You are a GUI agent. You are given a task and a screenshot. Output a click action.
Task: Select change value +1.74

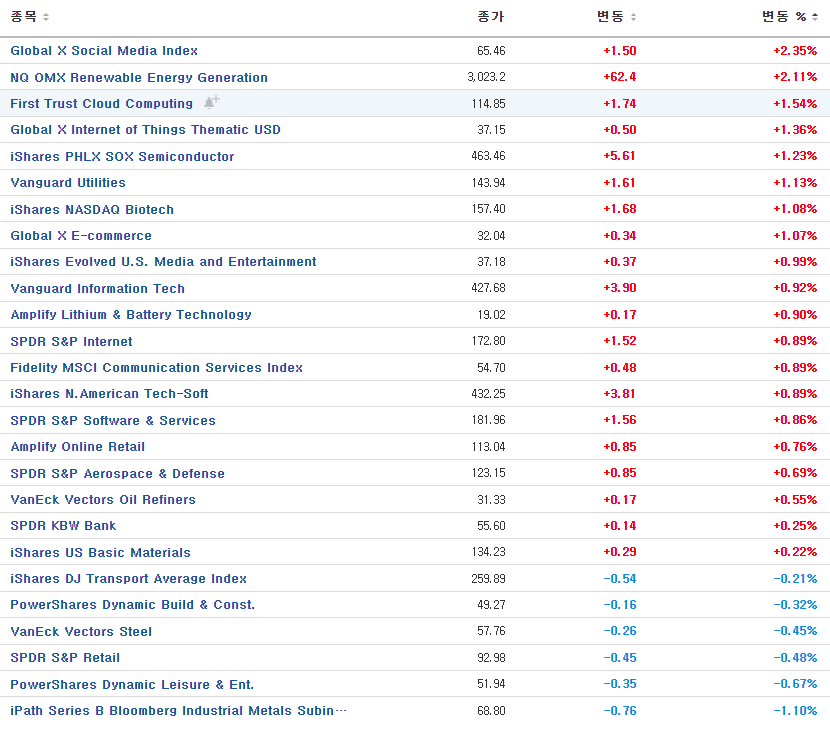620,104
